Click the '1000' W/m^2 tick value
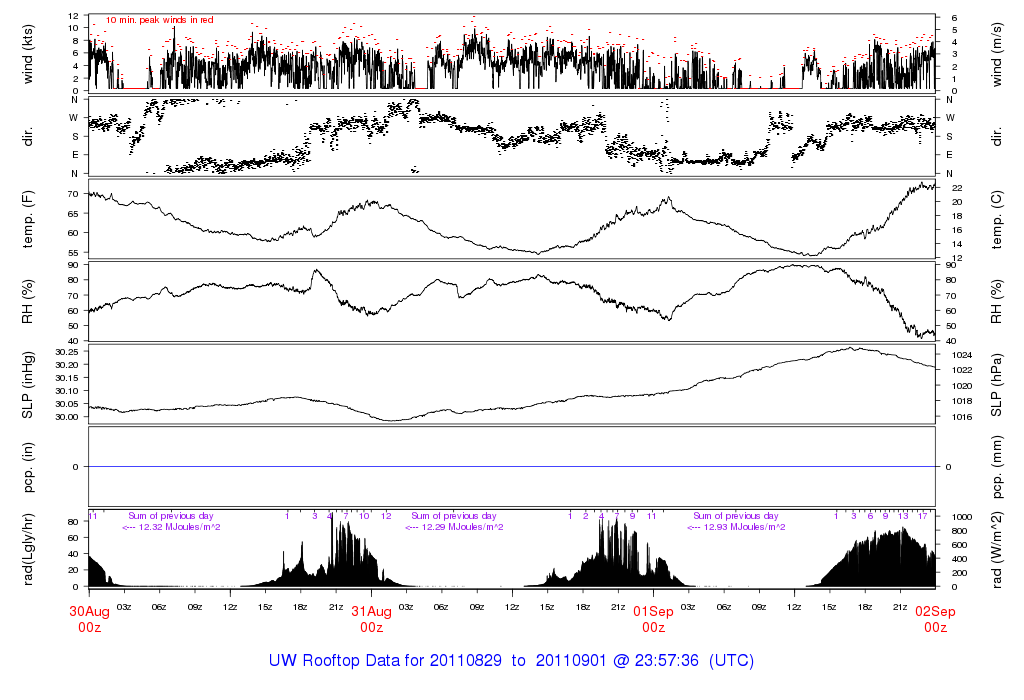 pyautogui.click(x=962, y=517)
